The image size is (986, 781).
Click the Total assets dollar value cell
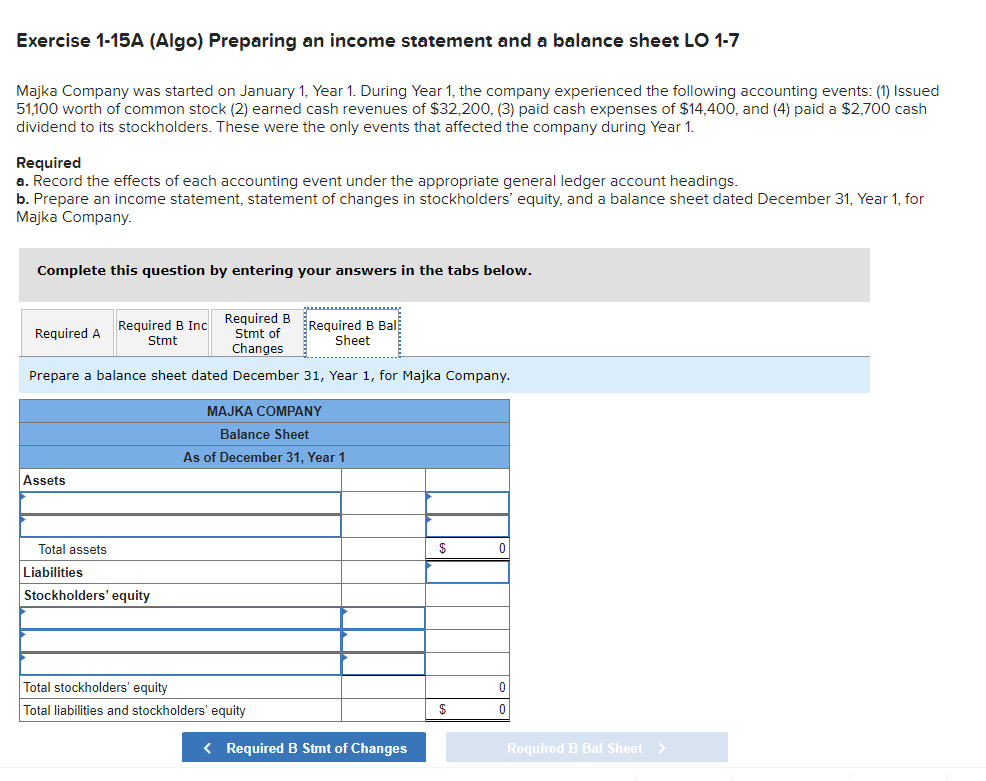click(467, 548)
